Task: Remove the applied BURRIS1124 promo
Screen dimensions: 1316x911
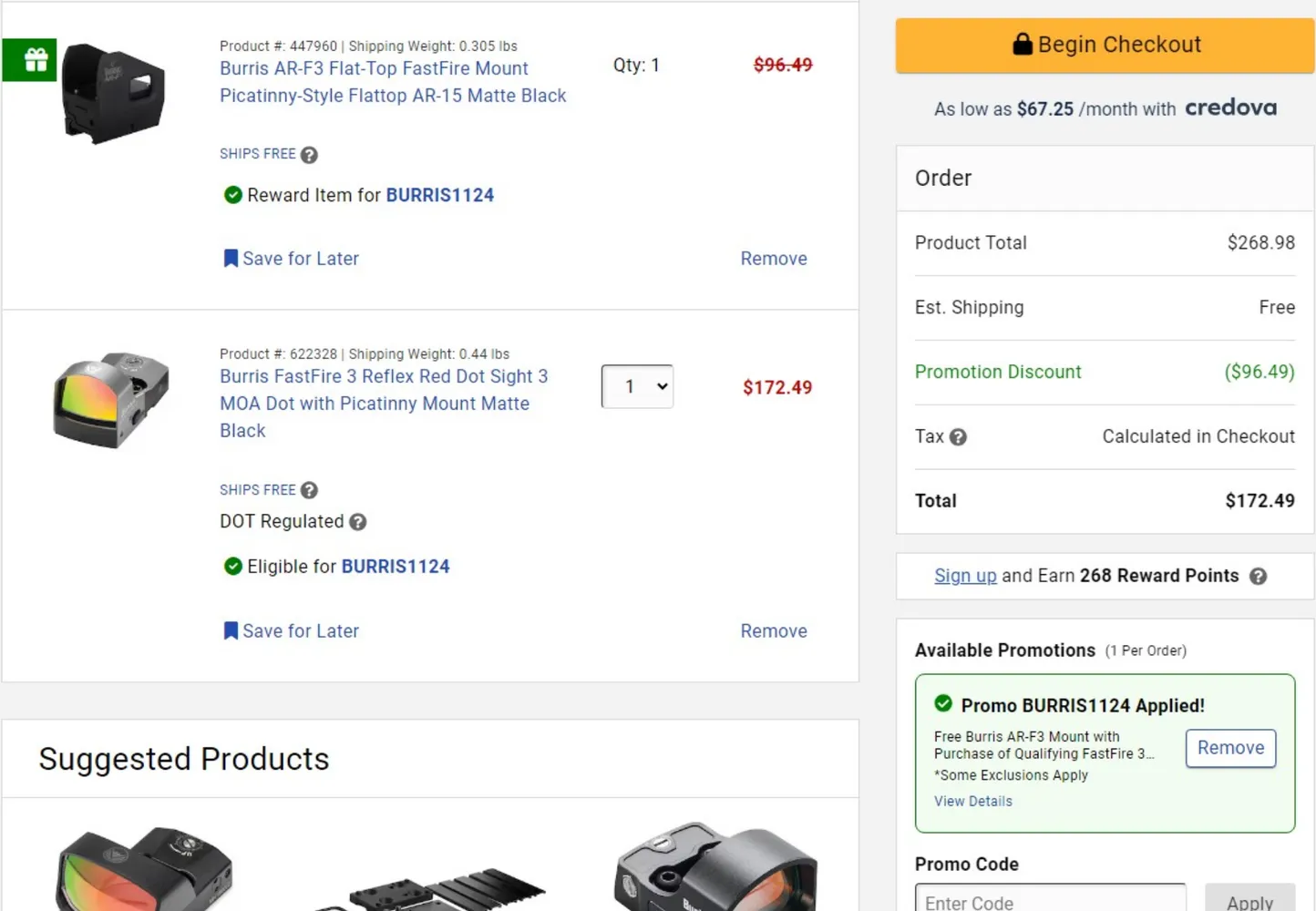Action: click(1230, 748)
